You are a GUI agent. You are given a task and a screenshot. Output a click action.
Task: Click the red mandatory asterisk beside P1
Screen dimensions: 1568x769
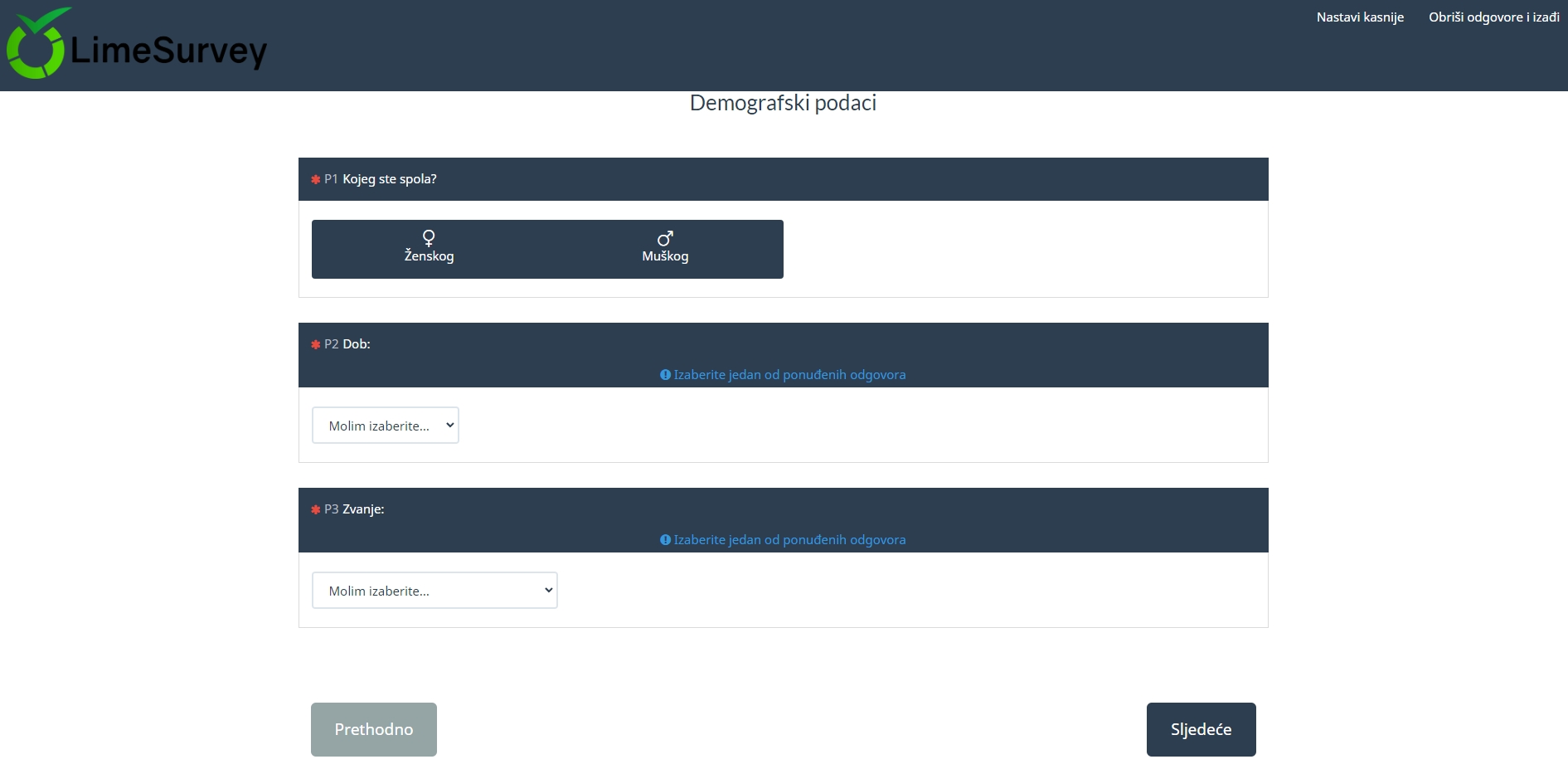coord(315,179)
